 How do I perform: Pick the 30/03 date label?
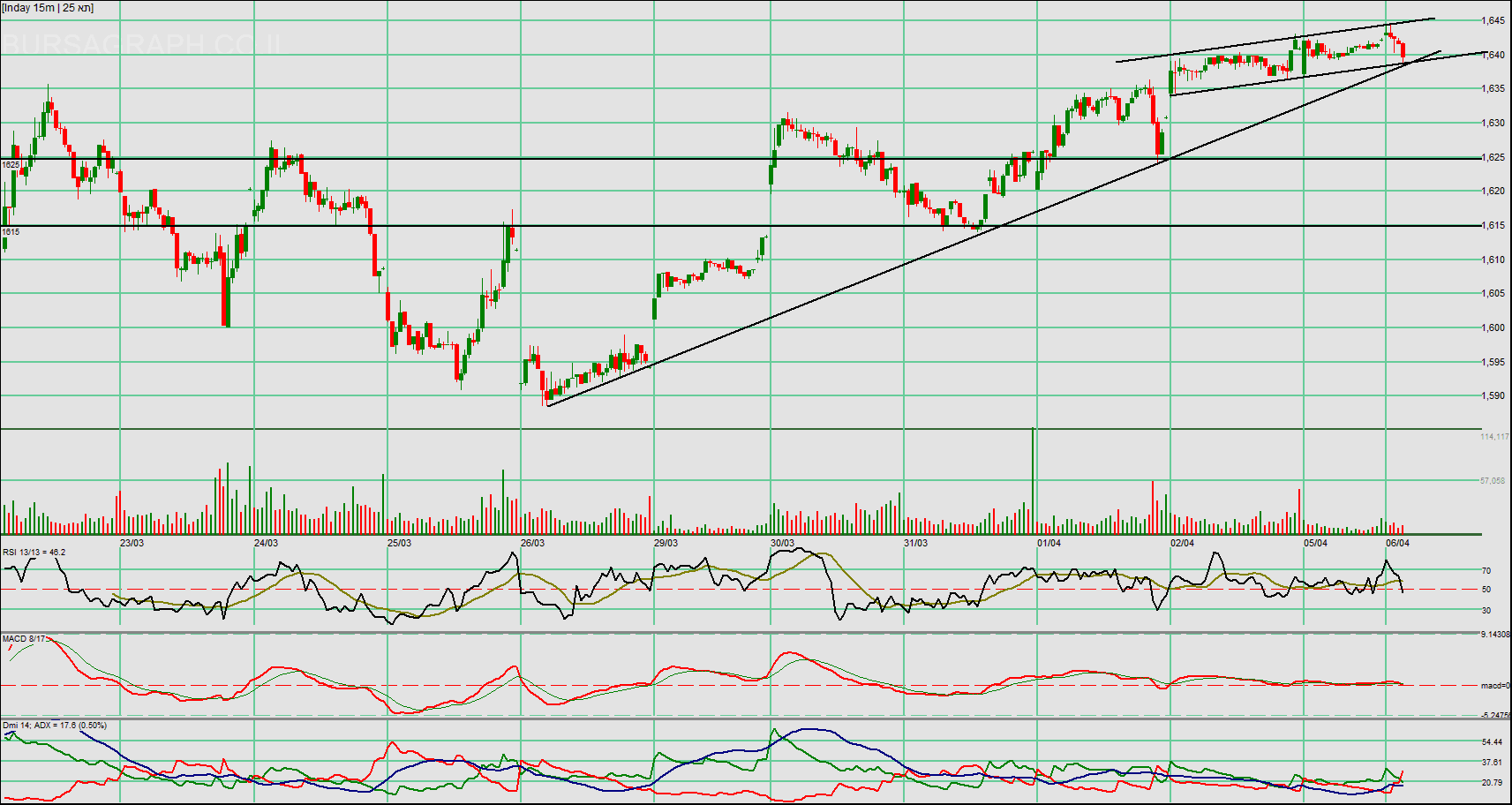(x=782, y=543)
